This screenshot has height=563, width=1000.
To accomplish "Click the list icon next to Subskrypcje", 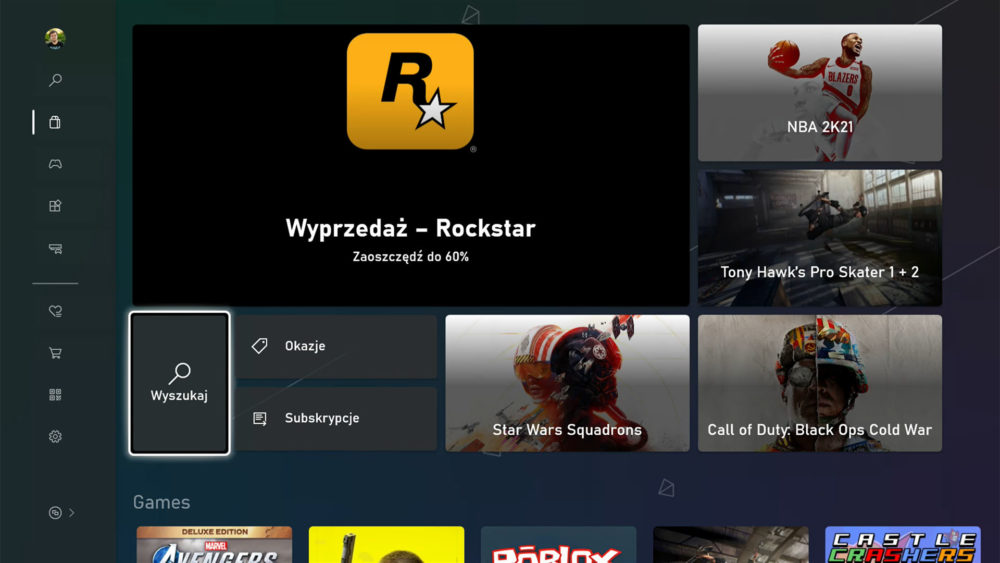I will [260, 418].
